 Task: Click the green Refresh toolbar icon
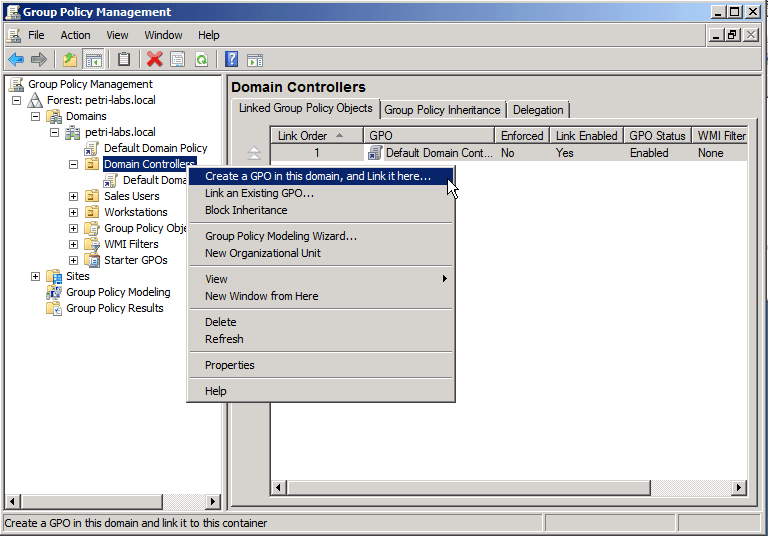201,60
